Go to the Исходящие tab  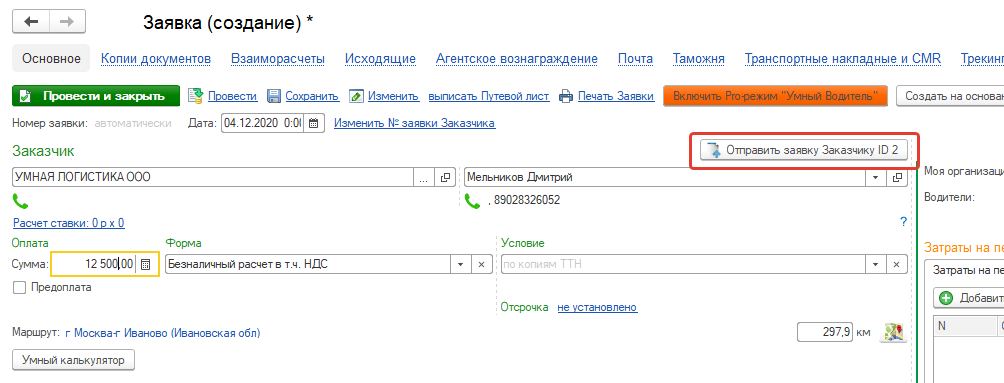coord(380,59)
